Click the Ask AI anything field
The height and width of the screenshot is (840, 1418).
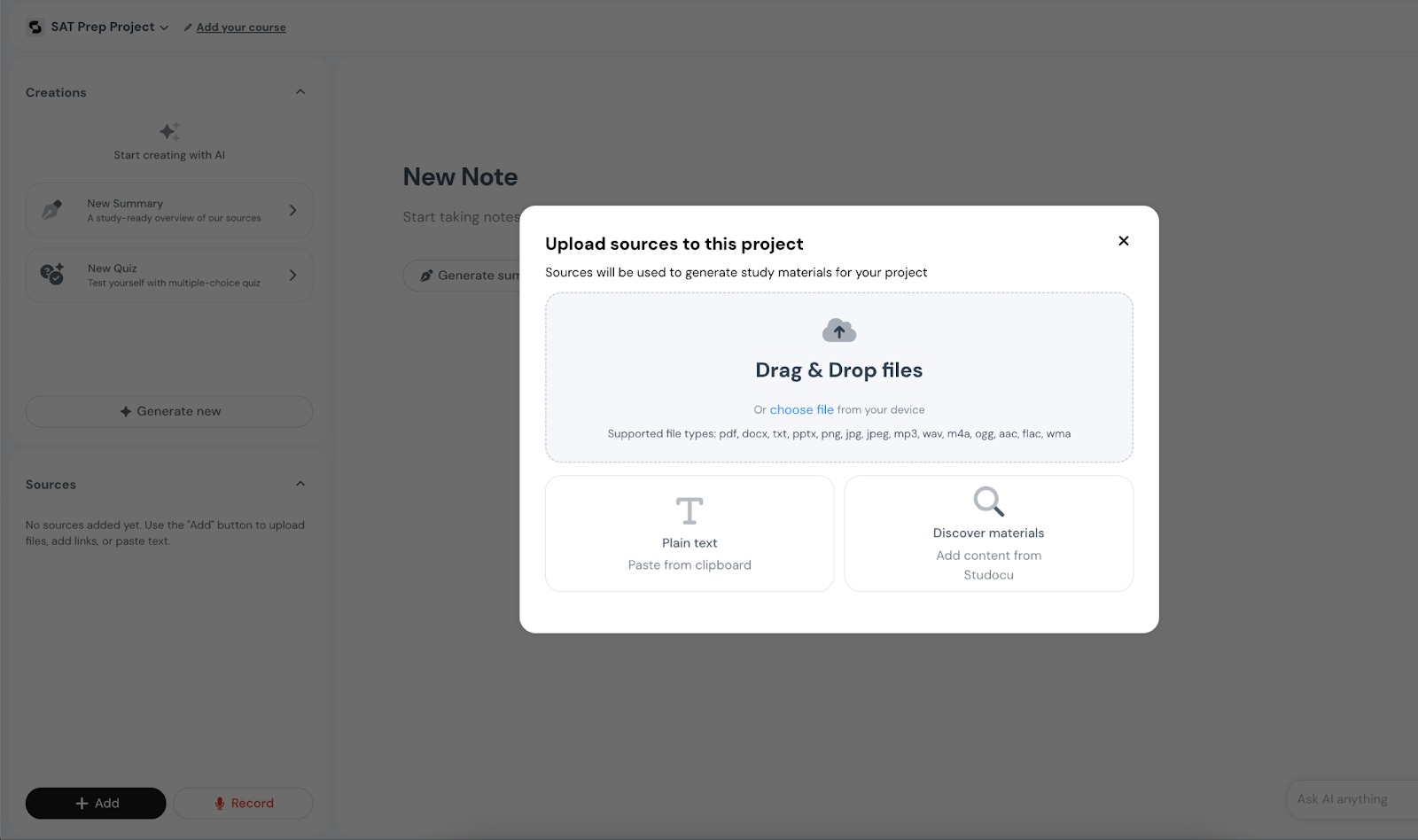click(1347, 799)
